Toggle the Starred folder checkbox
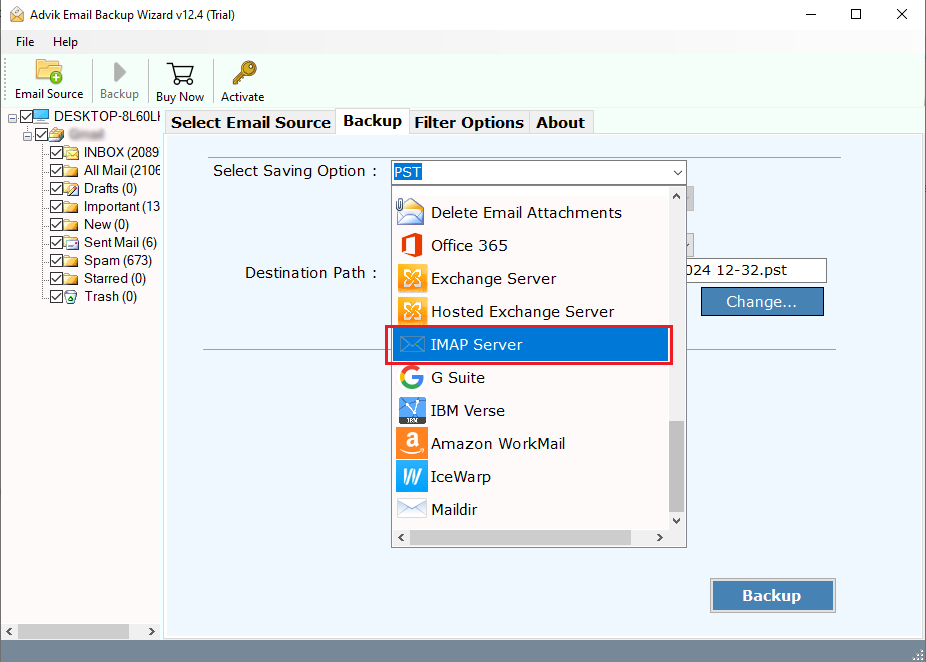926x662 pixels. (x=57, y=279)
